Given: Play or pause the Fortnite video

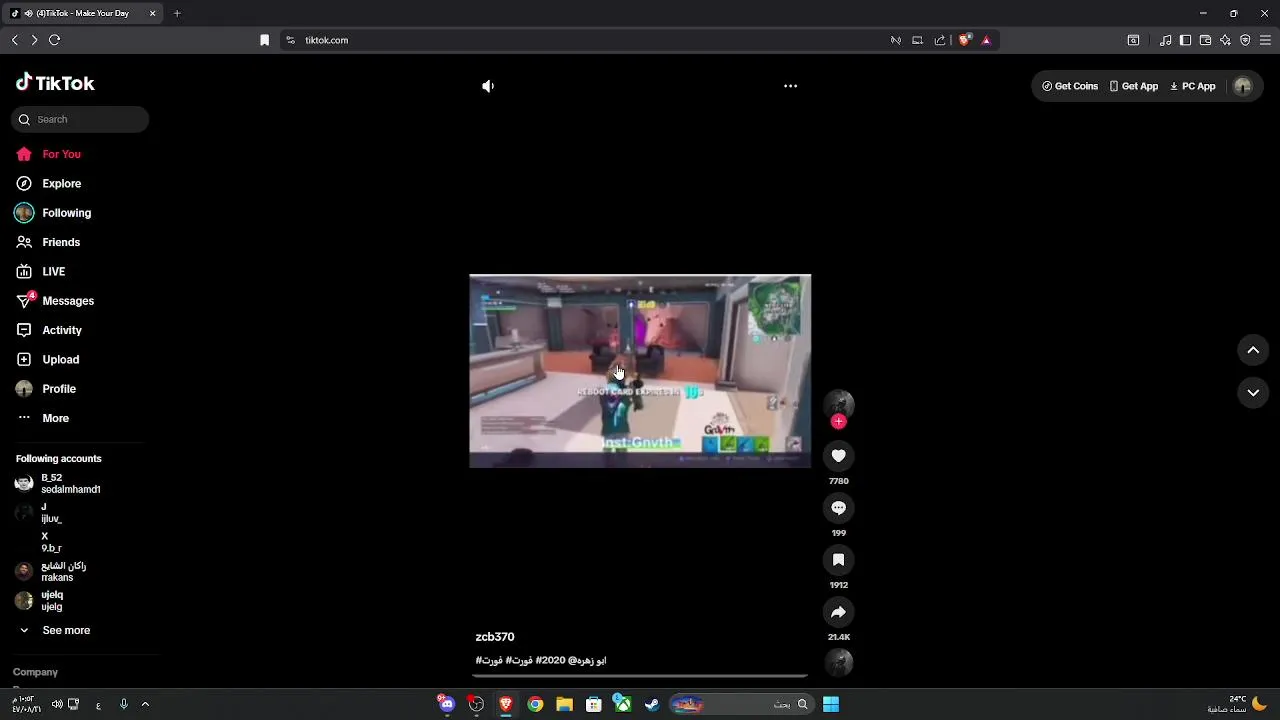Looking at the screenshot, I should pos(640,371).
